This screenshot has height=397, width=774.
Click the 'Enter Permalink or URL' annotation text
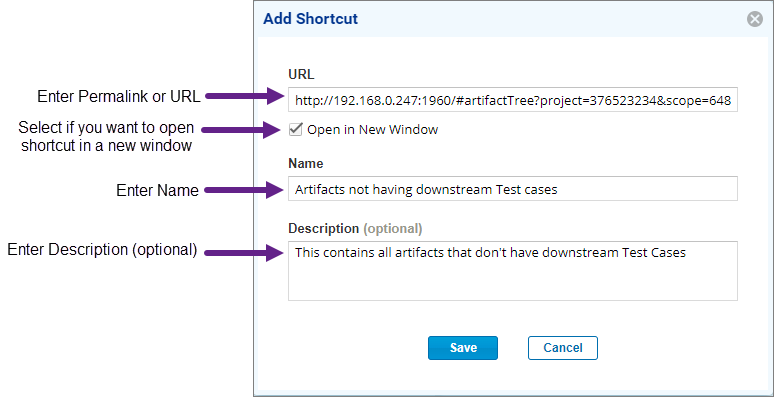[x=119, y=96]
